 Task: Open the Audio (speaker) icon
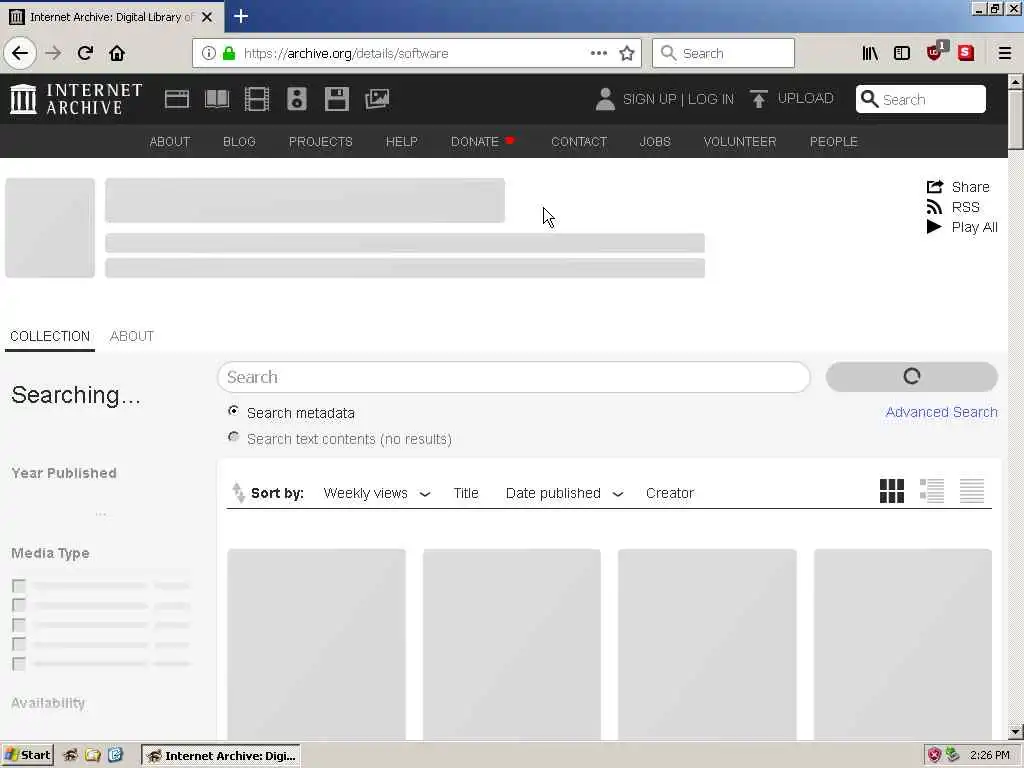coord(296,99)
